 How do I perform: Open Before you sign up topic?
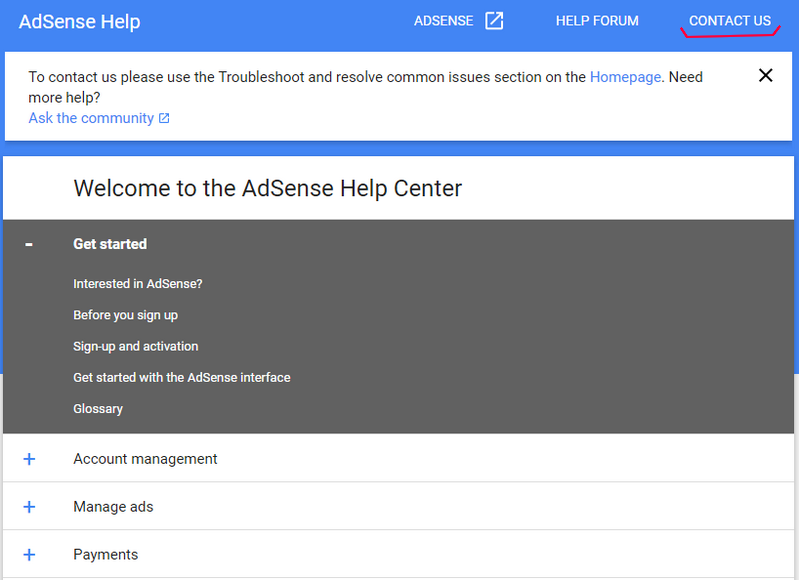125,315
